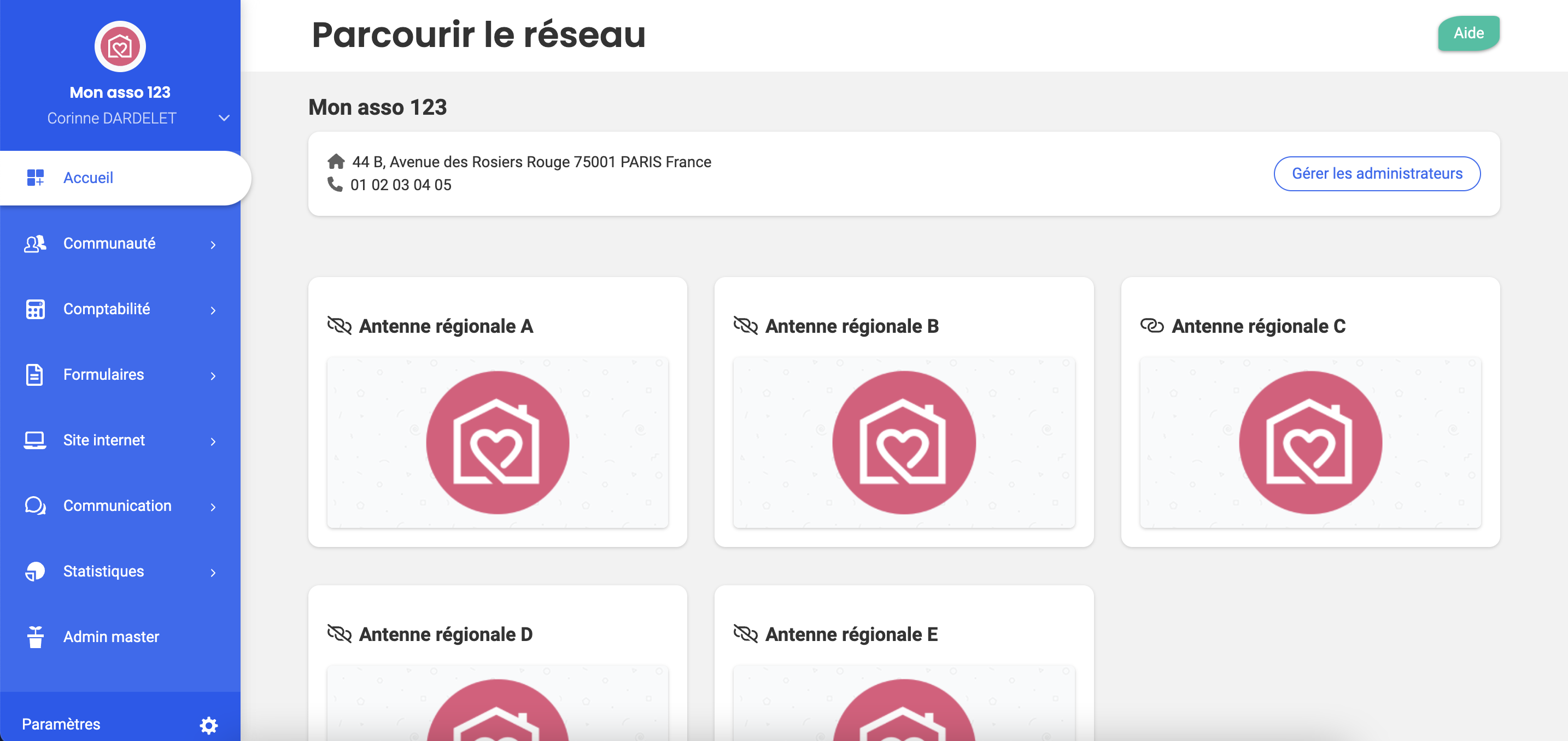Click the Mon asso 123 logo in sidebar
The width and height of the screenshot is (1568, 741).
point(120,46)
